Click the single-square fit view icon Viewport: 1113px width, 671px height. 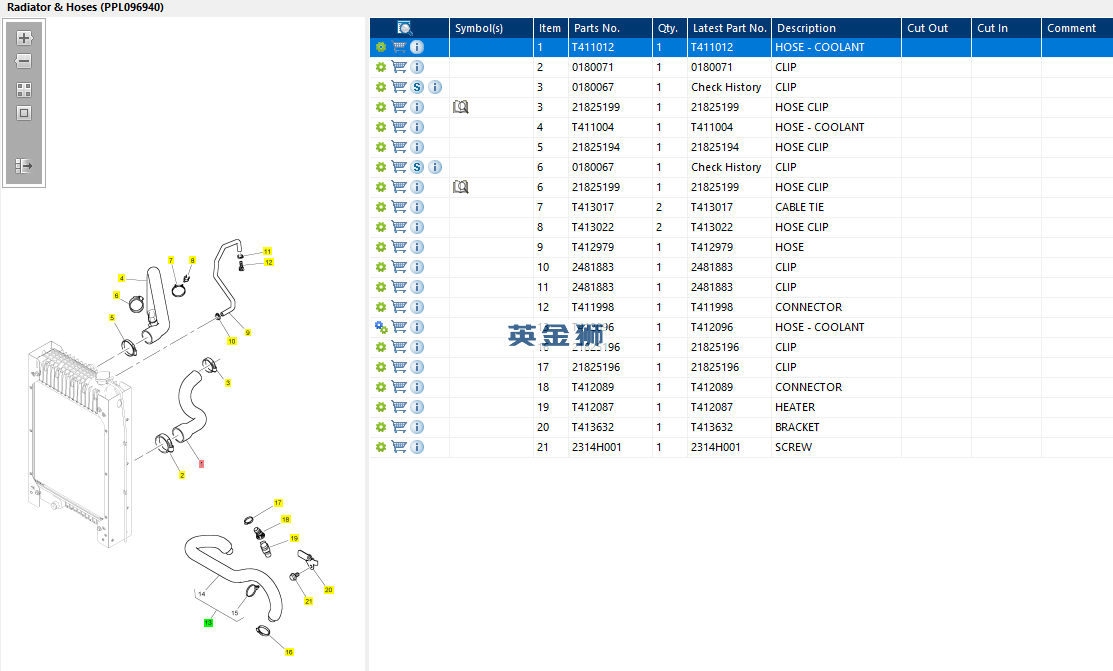24,113
